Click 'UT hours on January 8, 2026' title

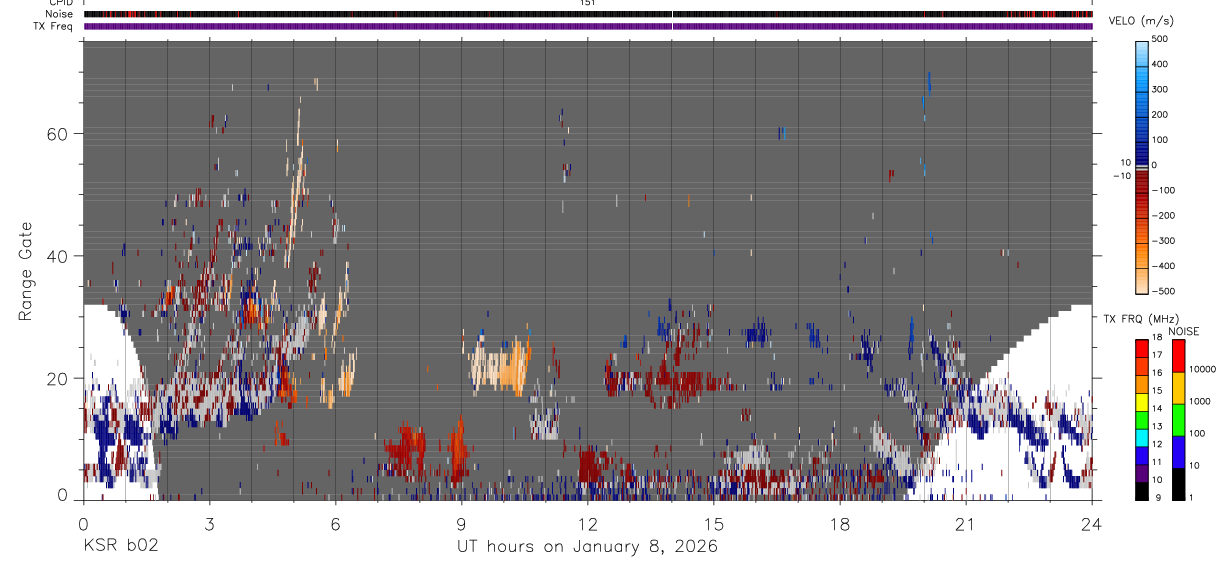[x=587, y=547]
